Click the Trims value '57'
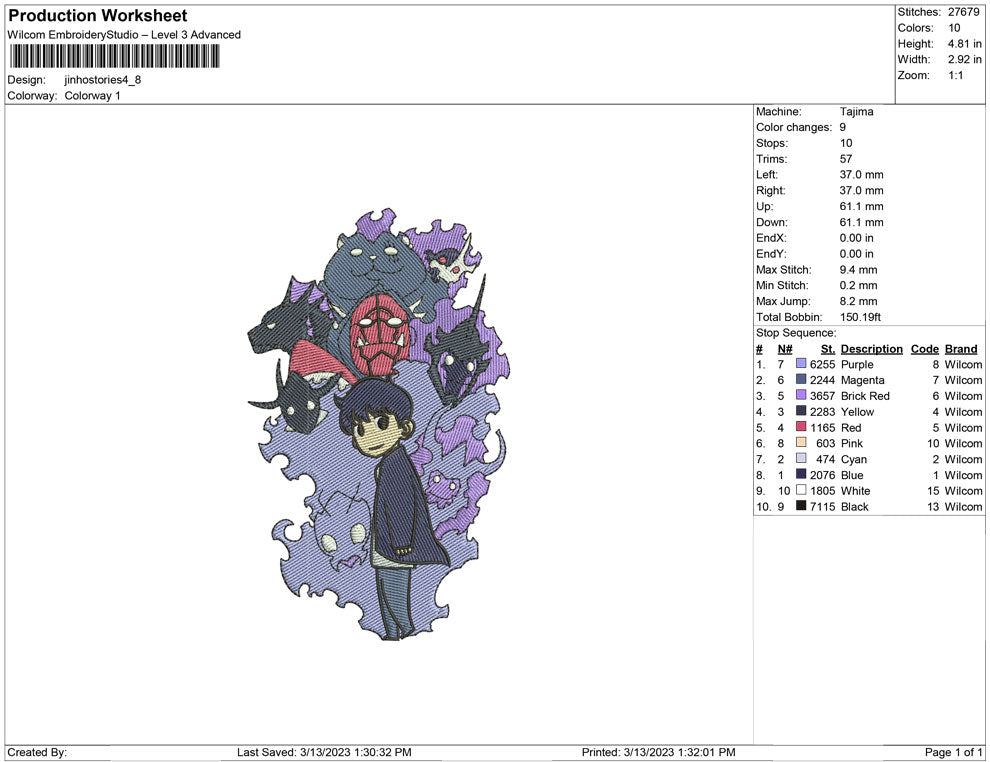Screen dimensions: 990x762 845,158
